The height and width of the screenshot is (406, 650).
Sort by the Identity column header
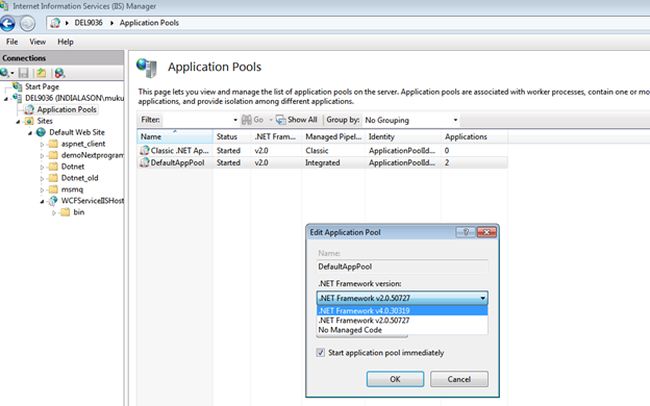[403, 137]
